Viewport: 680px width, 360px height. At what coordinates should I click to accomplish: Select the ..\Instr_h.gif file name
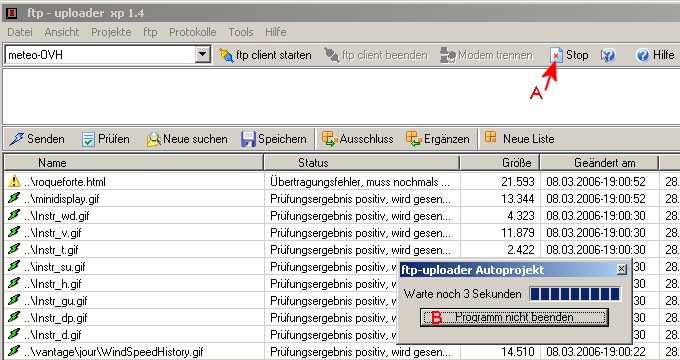53,284
